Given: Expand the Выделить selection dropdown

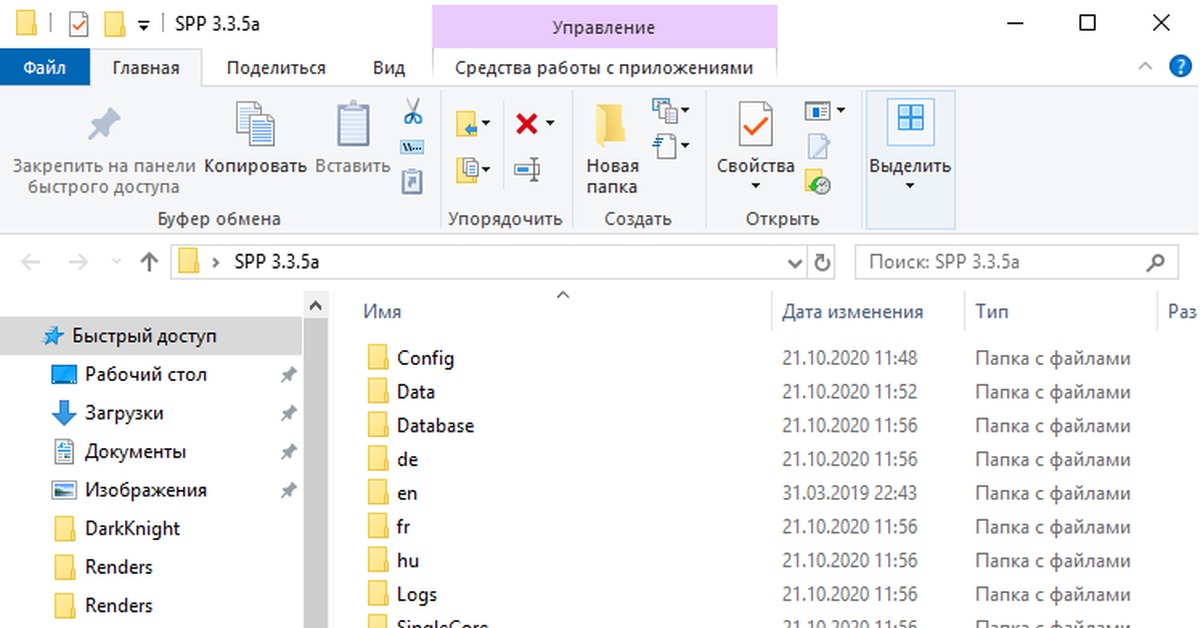Looking at the screenshot, I should pyautogui.click(x=909, y=186).
